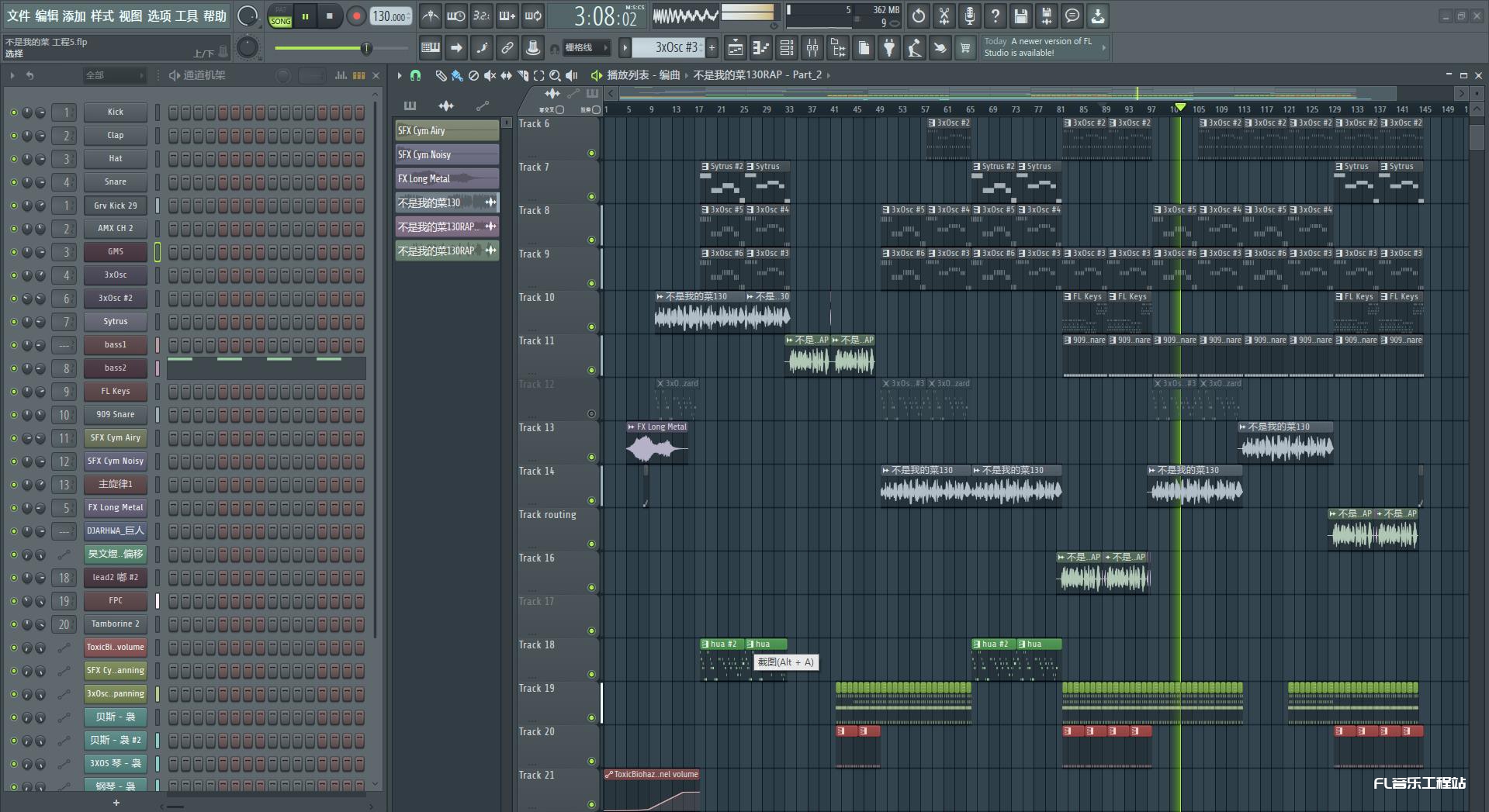Save the project with the floppy icon
The width and height of the screenshot is (1489, 812).
coord(1020,16)
